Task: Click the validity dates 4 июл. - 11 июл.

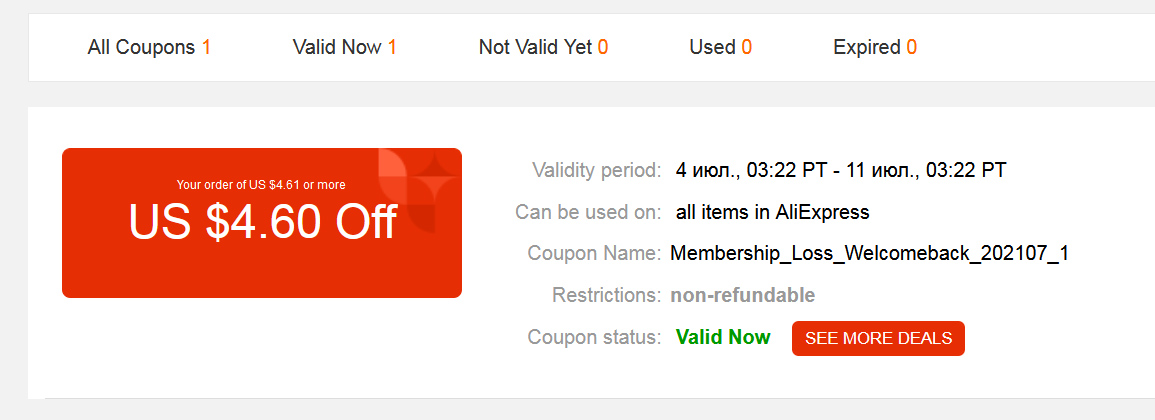Action: 840,171
